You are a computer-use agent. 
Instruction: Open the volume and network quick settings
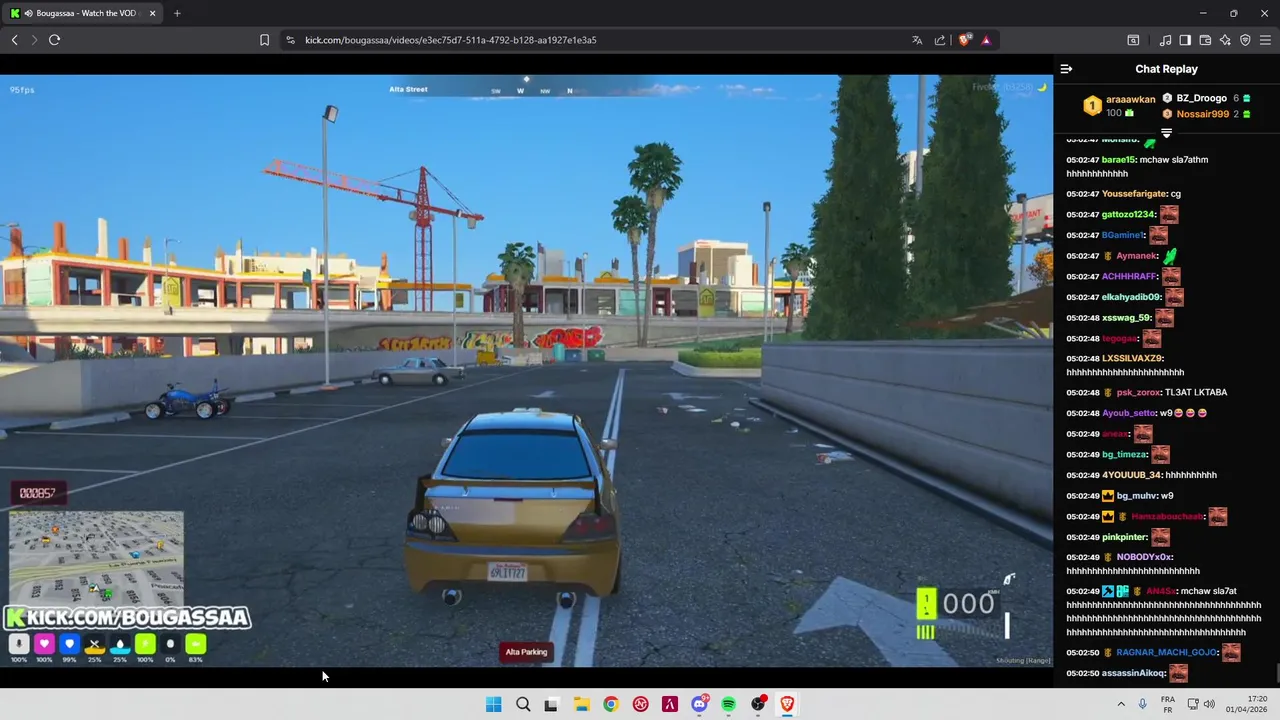1201,704
